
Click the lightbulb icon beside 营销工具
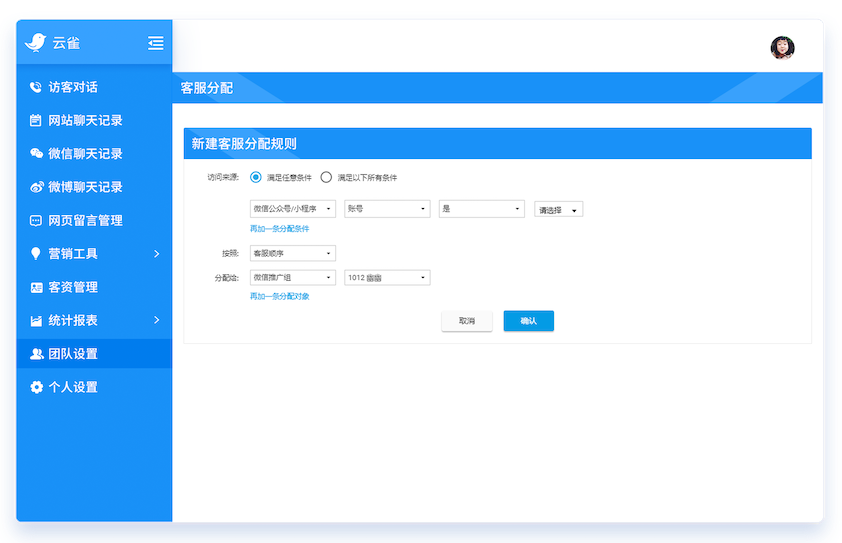(x=35, y=254)
